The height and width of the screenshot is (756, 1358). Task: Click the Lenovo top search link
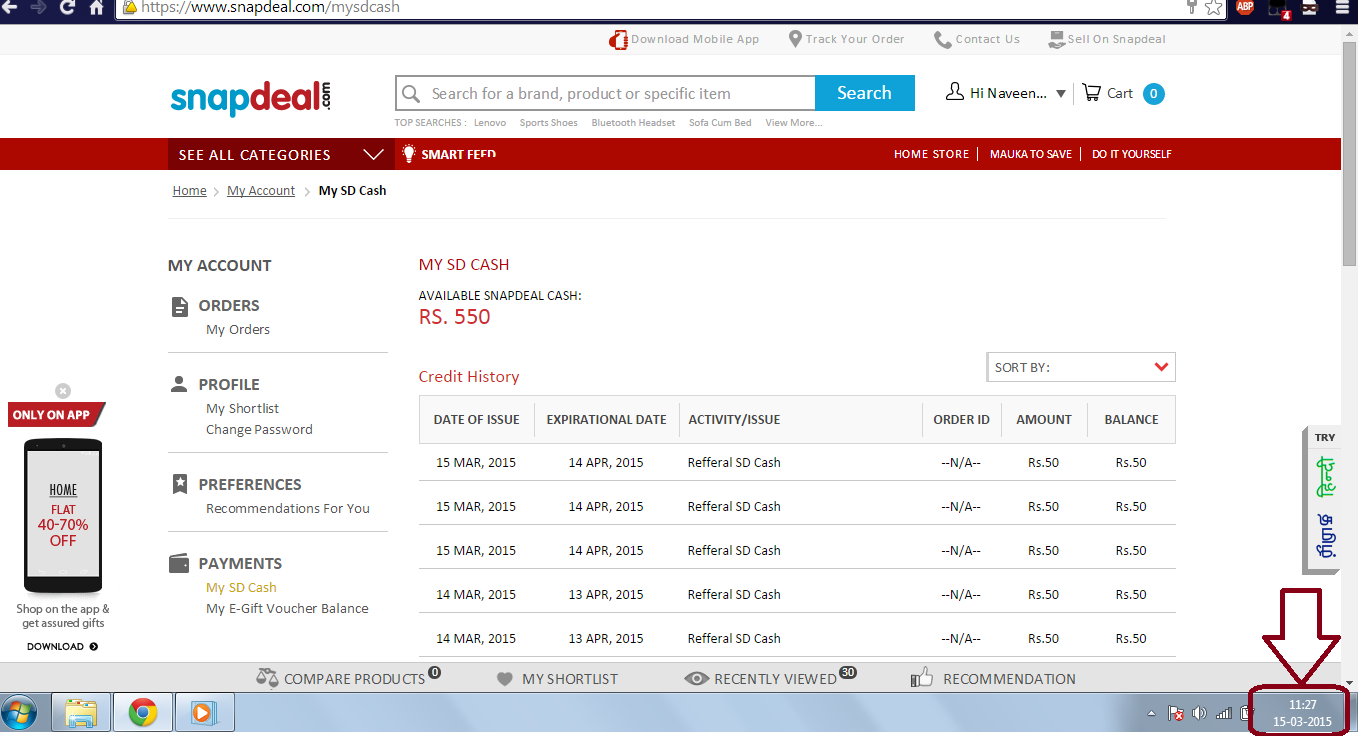490,123
